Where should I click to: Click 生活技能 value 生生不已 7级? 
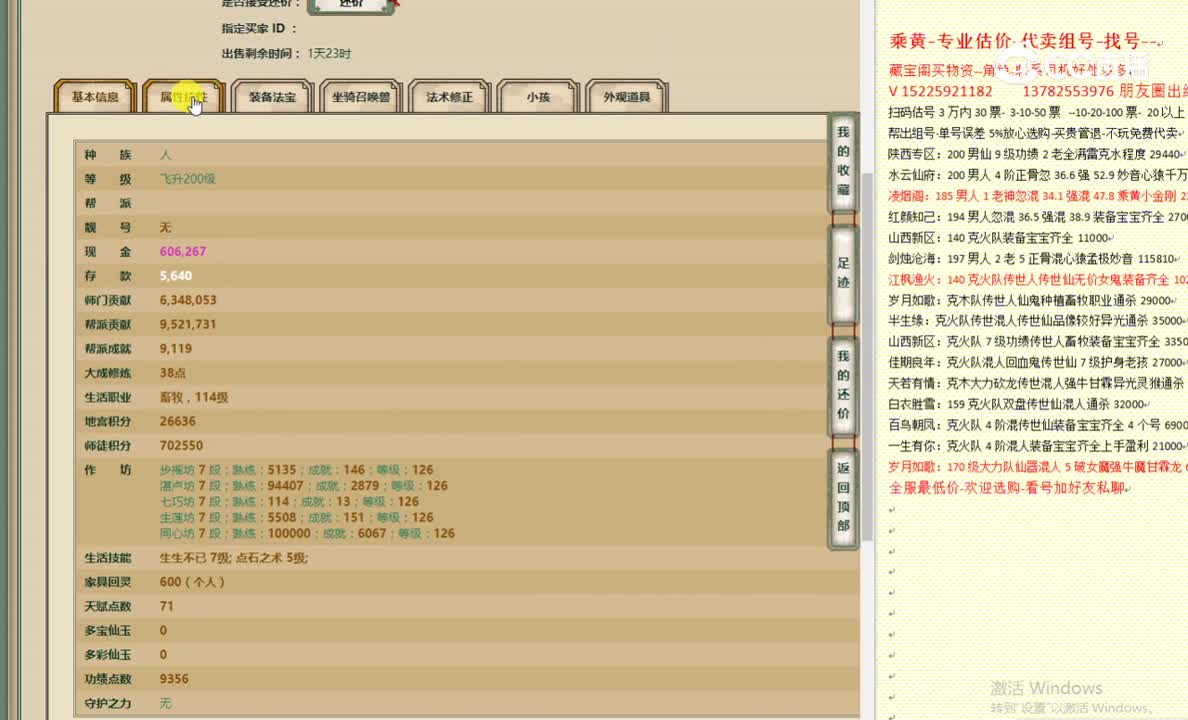[x=195, y=558]
